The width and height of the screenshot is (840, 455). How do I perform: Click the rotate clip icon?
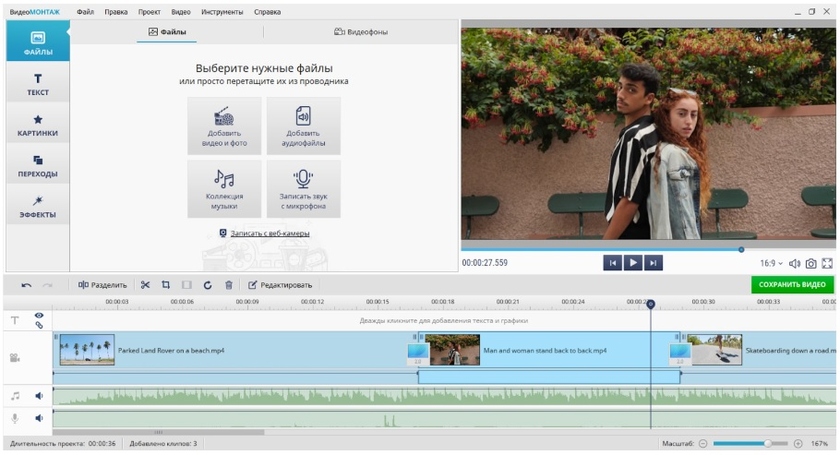207,285
